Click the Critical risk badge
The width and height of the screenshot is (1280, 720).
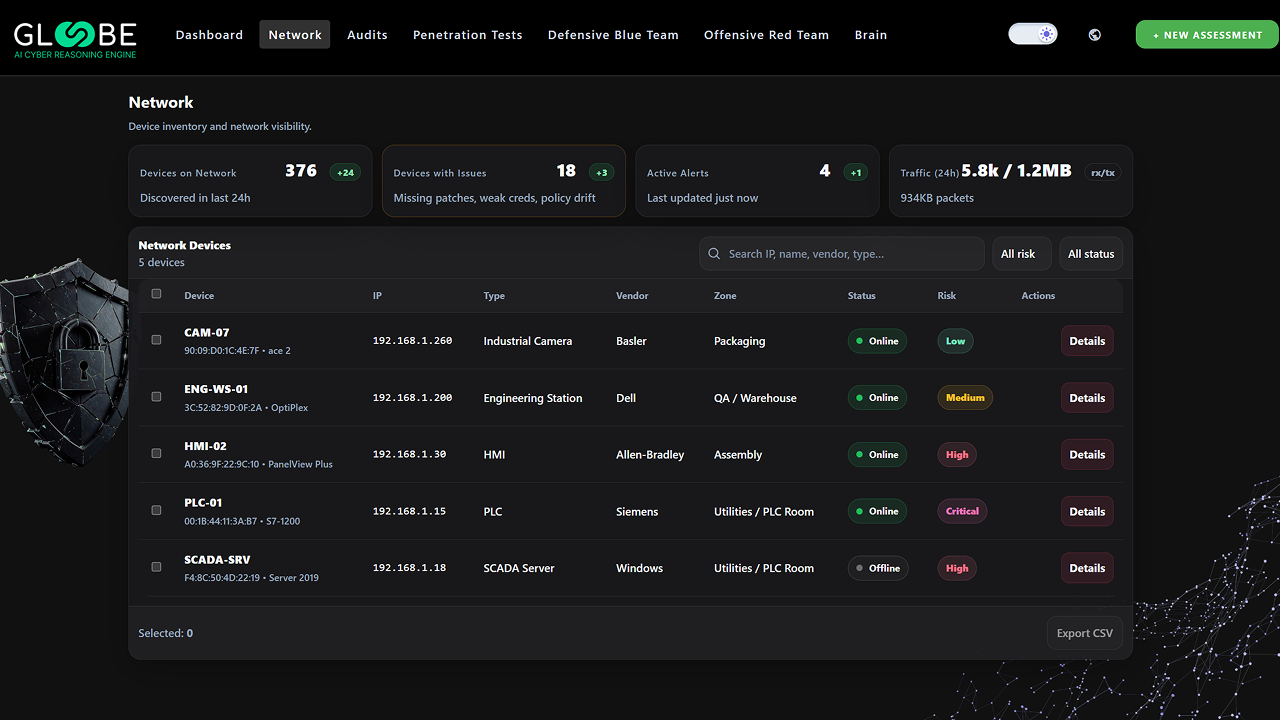click(962, 511)
